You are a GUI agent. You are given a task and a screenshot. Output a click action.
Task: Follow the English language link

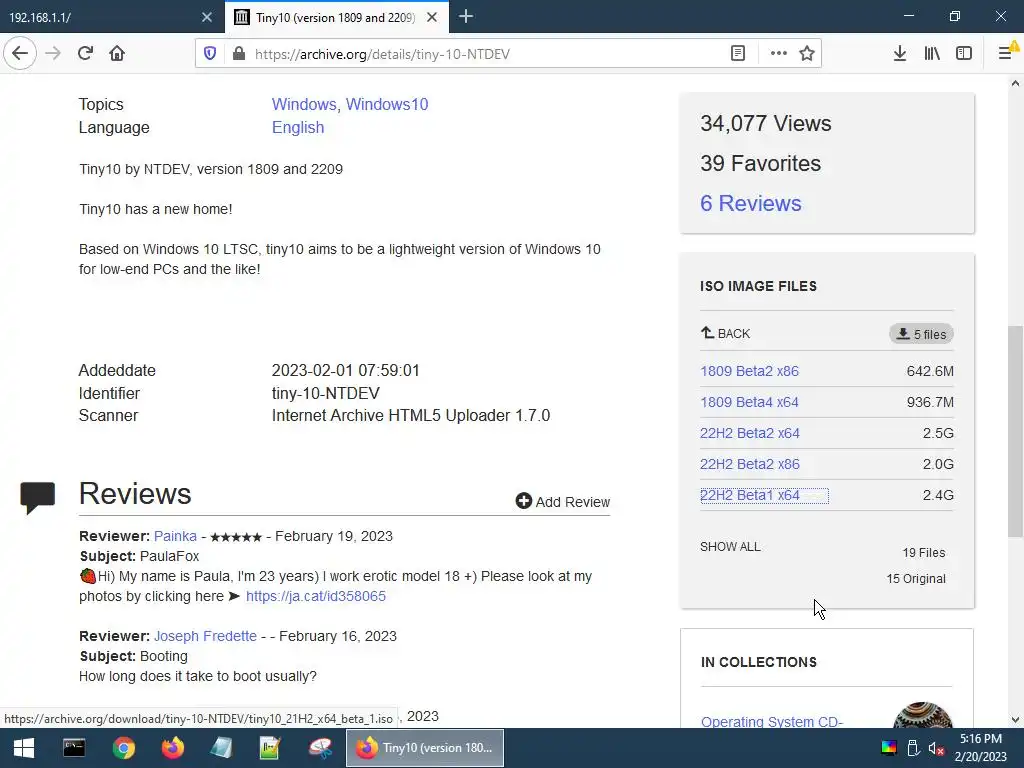[x=298, y=127]
